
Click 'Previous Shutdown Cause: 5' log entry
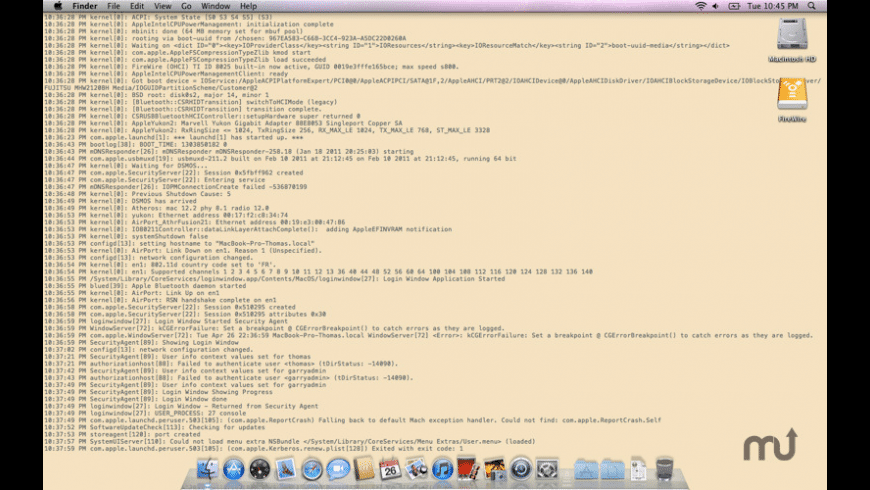[137, 194]
